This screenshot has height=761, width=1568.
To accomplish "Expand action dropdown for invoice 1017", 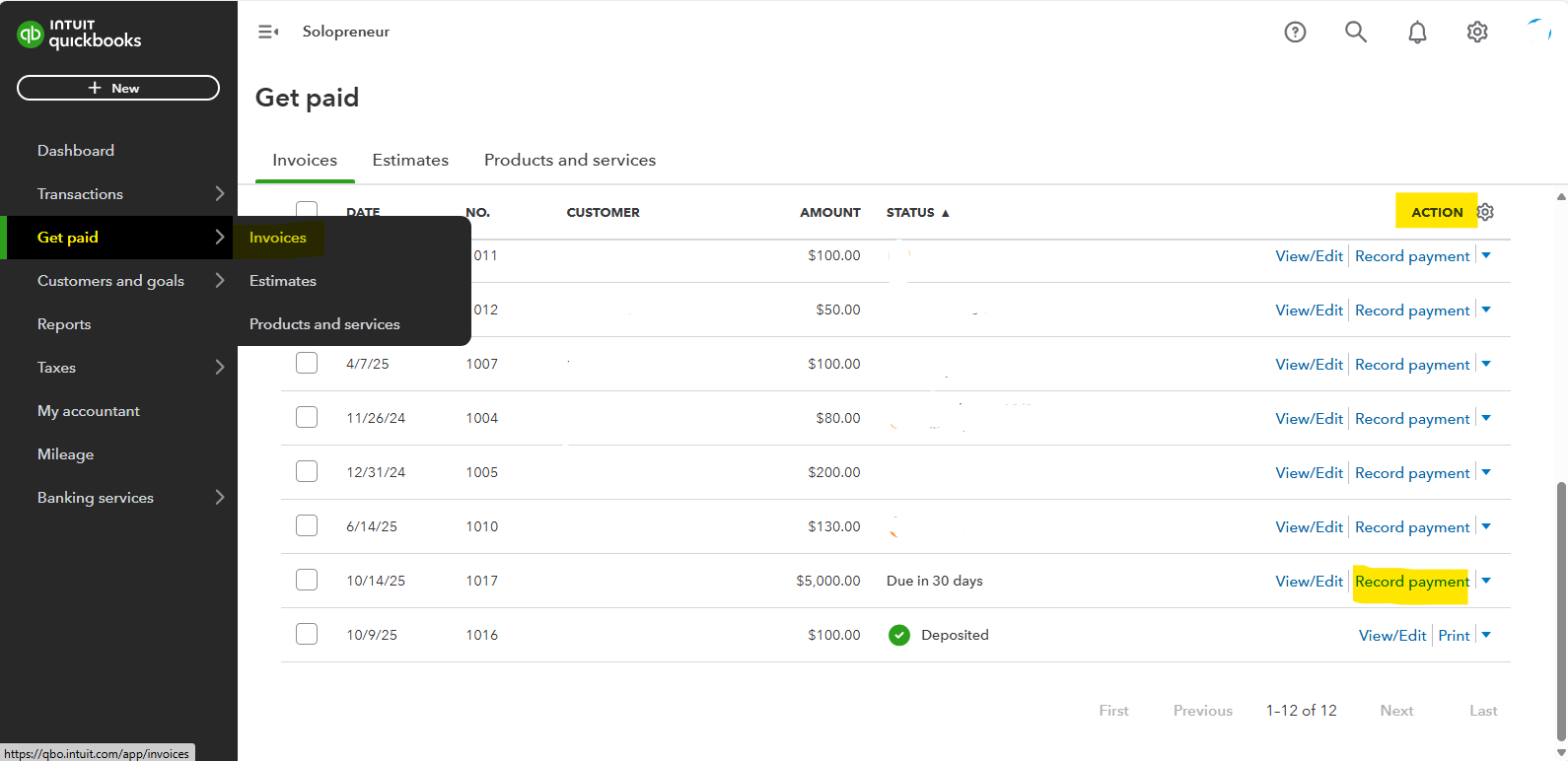I will coord(1486,581).
